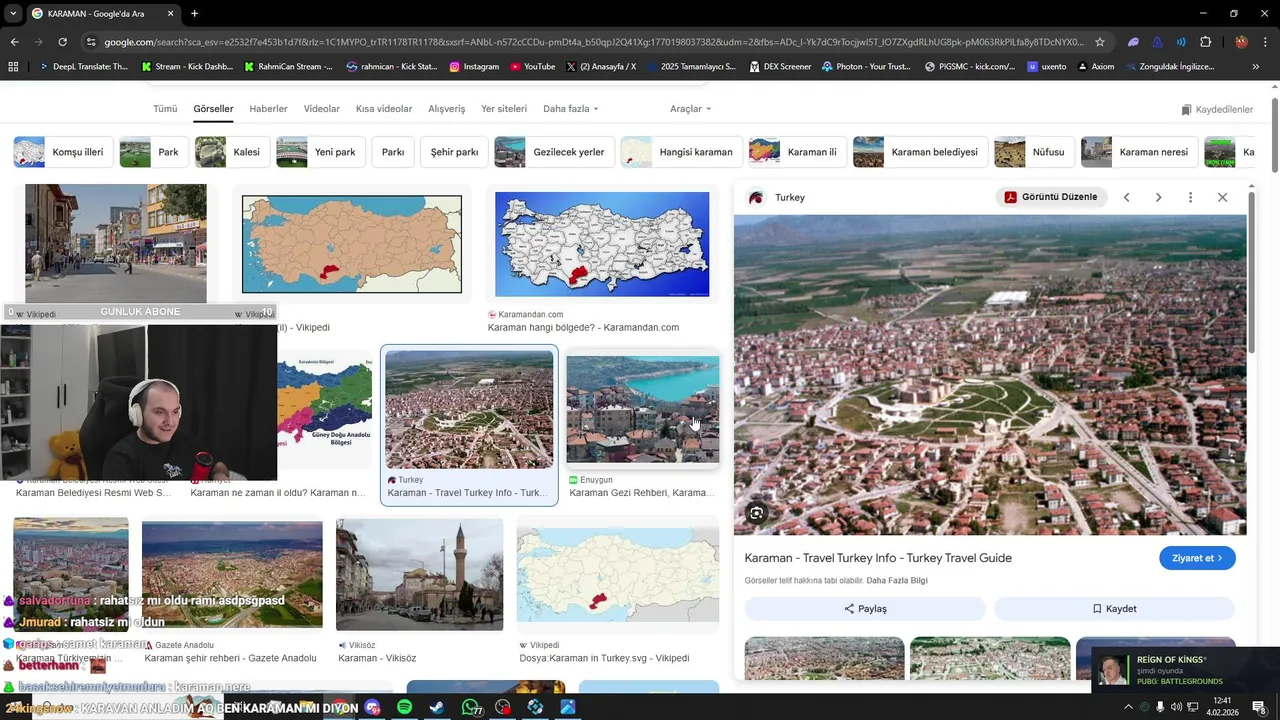1280x720 pixels.
Task: Open the volume icon in system tray
Action: click(x=1176, y=707)
